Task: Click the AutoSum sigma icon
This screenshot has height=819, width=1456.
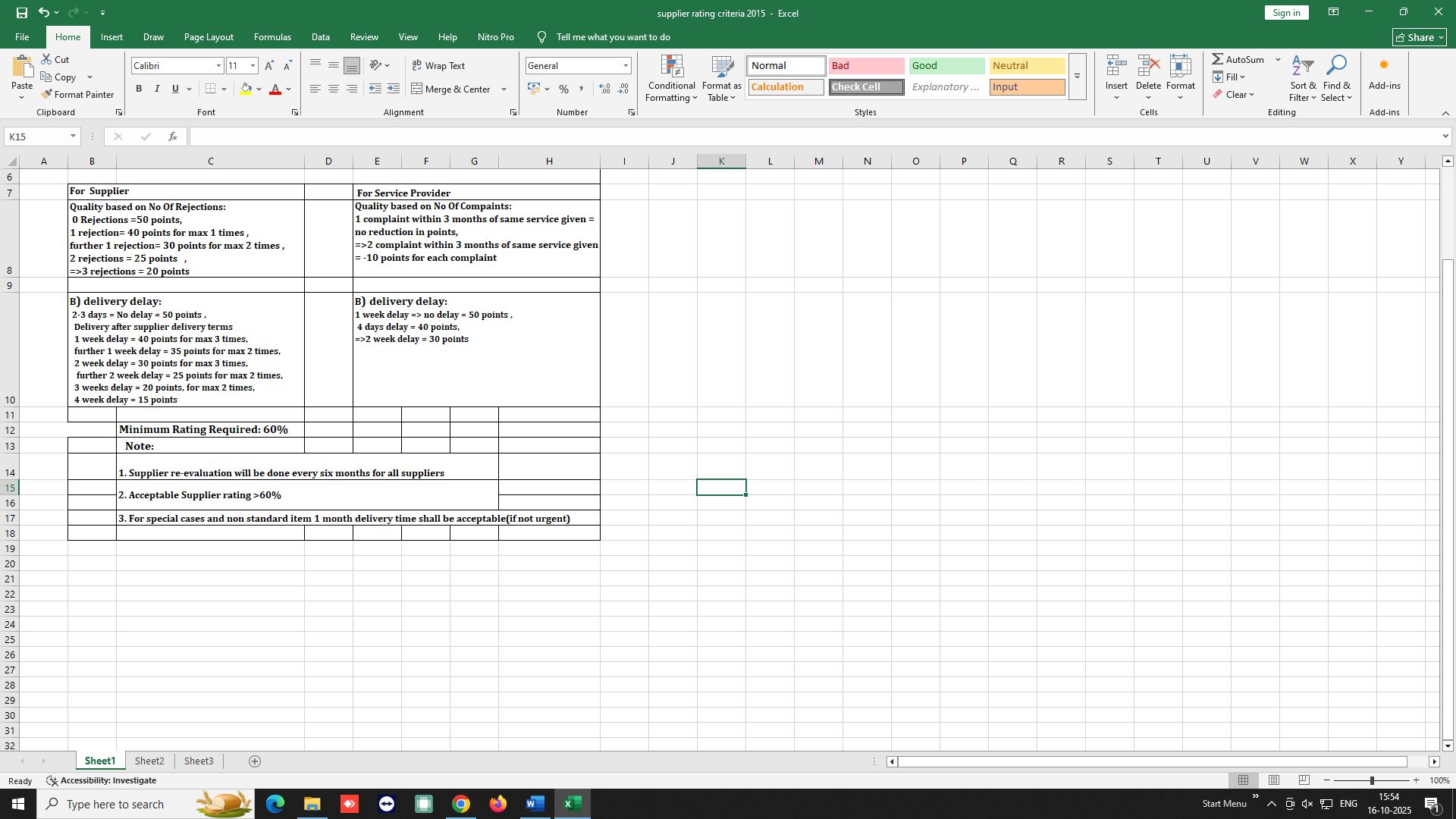Action: coord(1217,59)
